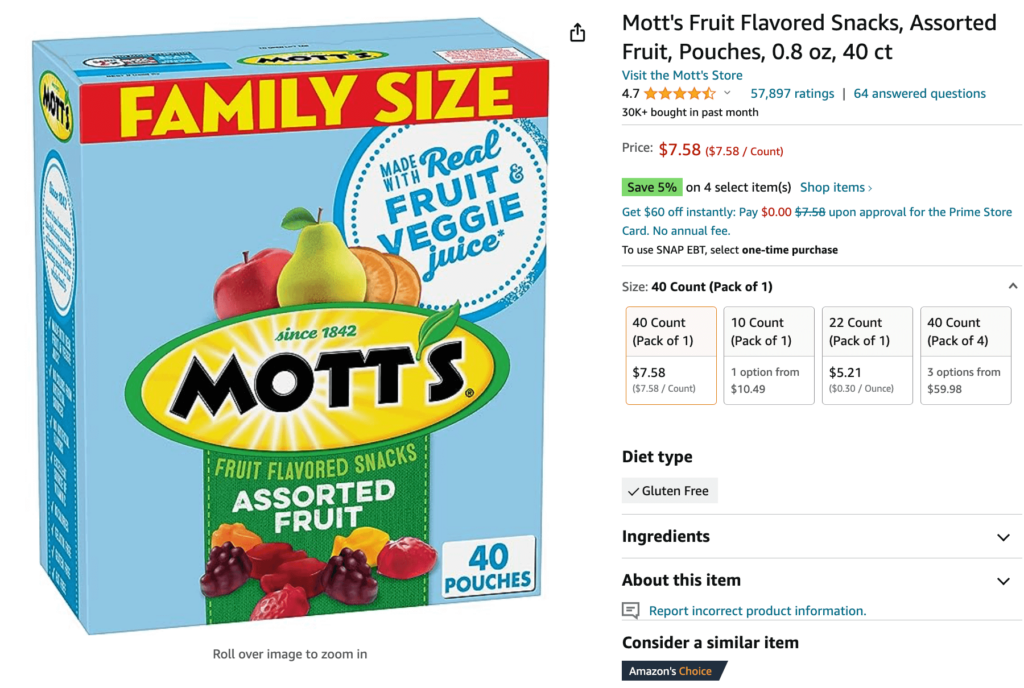Select 22 Count (Pack of 1) size option

pos(866,355)
